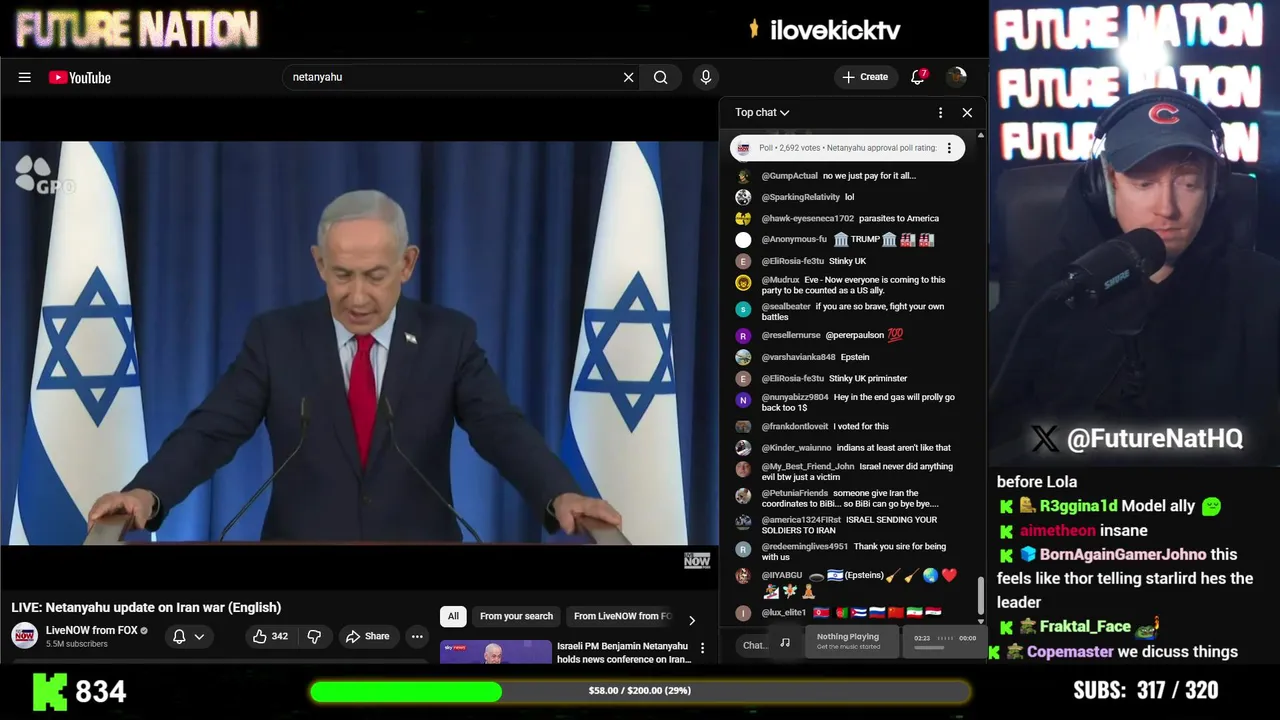Image resolution: width=1280 pixels, height=720 pixels.
Task: Open options for Israeli PM news conference video
Action: [702, 648]
